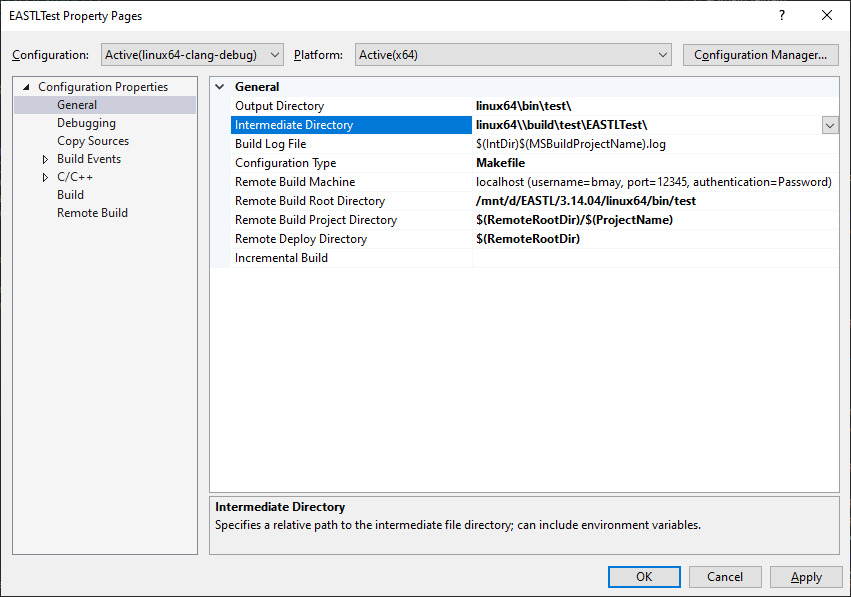
Task: Click the Cancel button
Action: [x=724, y=576]
